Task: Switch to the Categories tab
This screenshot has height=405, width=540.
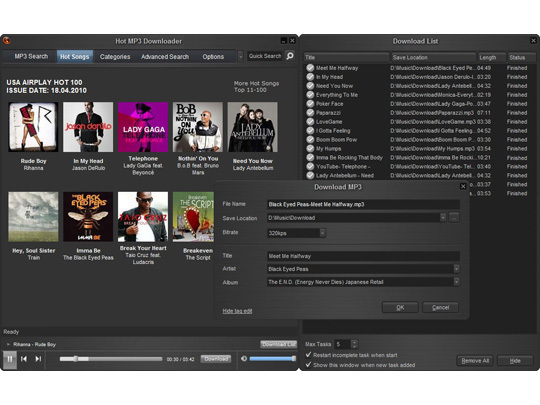Action: 115,56
